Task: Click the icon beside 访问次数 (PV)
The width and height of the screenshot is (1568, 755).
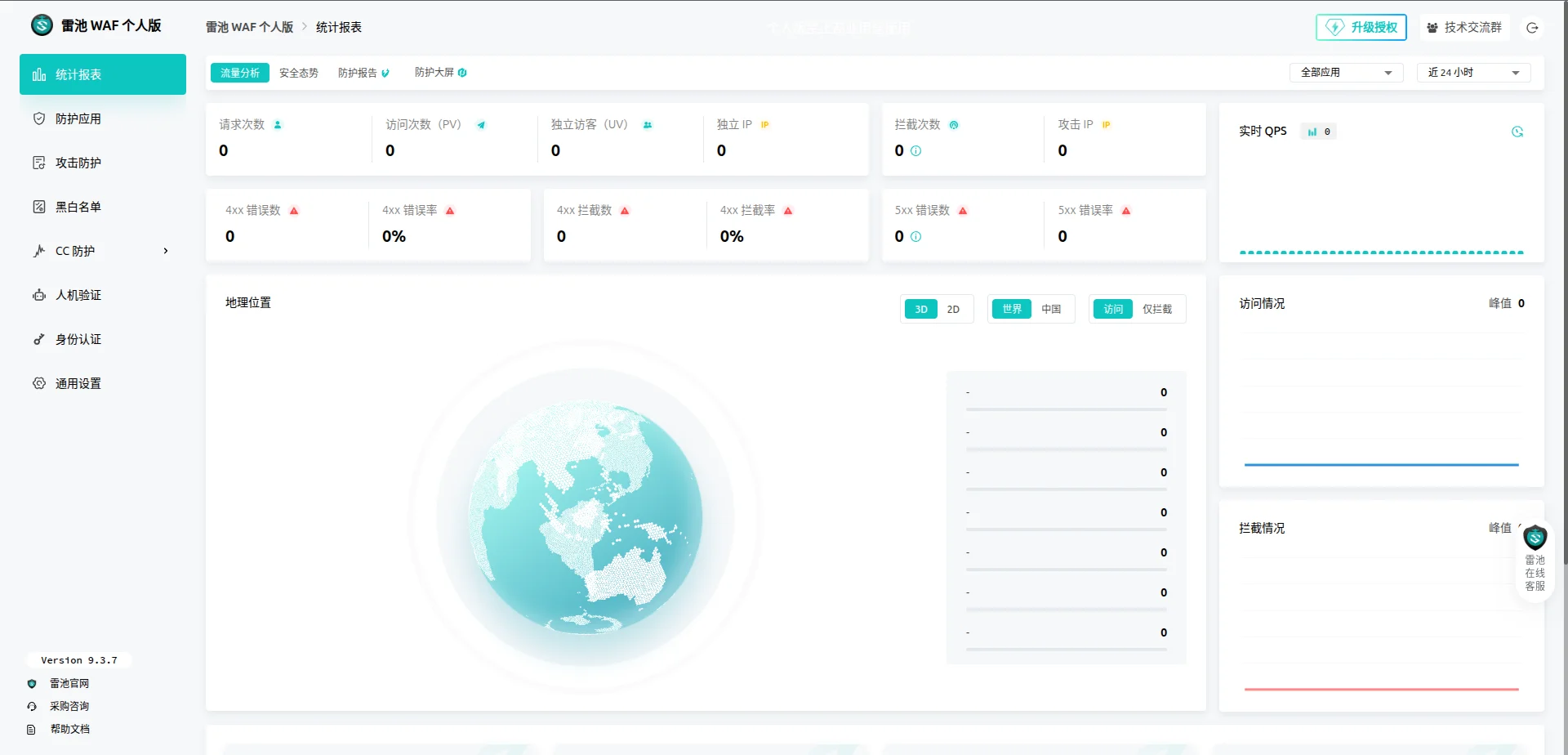Action: point(481,125)
